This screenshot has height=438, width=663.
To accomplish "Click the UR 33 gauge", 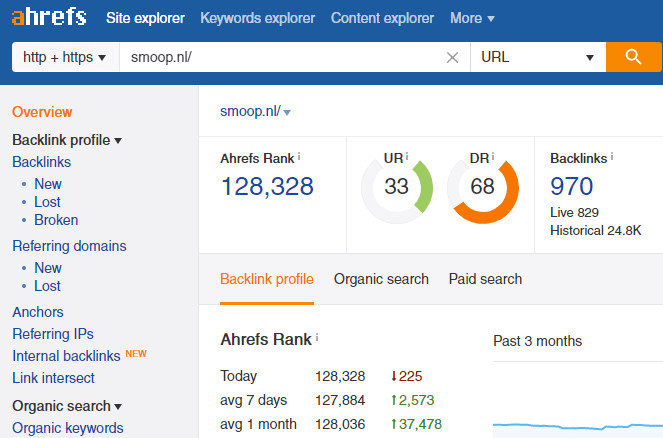I will 397,187.
